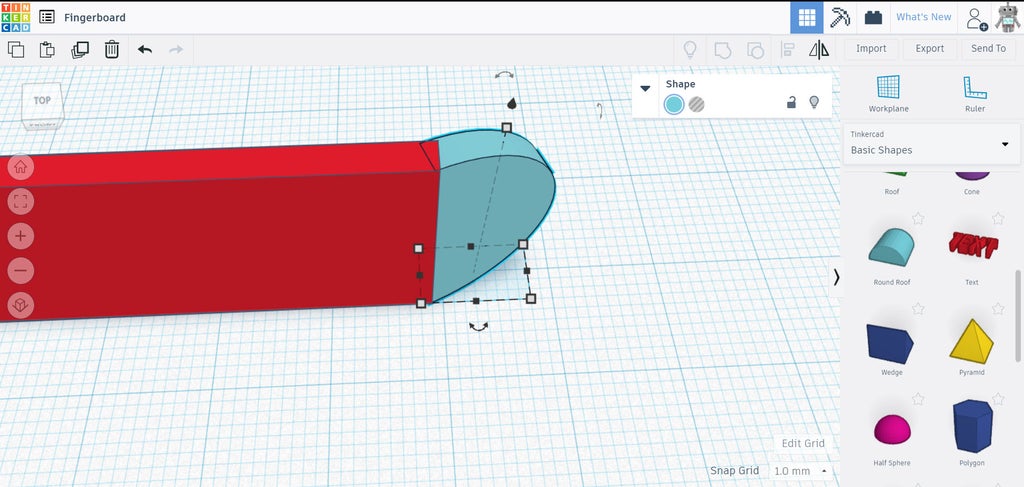
Task: Click the Home view button
Action: (x=20, y=167)
